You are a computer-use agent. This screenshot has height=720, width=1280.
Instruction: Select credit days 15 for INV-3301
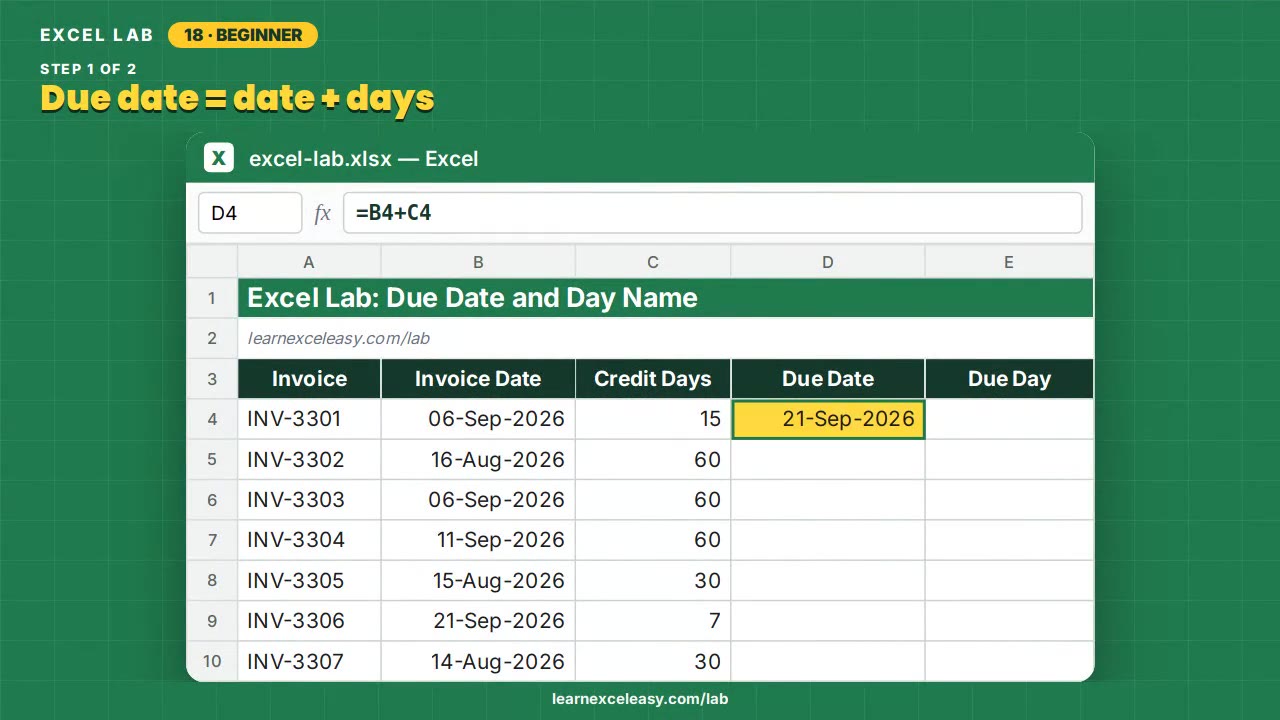click(x=653, y=419)
